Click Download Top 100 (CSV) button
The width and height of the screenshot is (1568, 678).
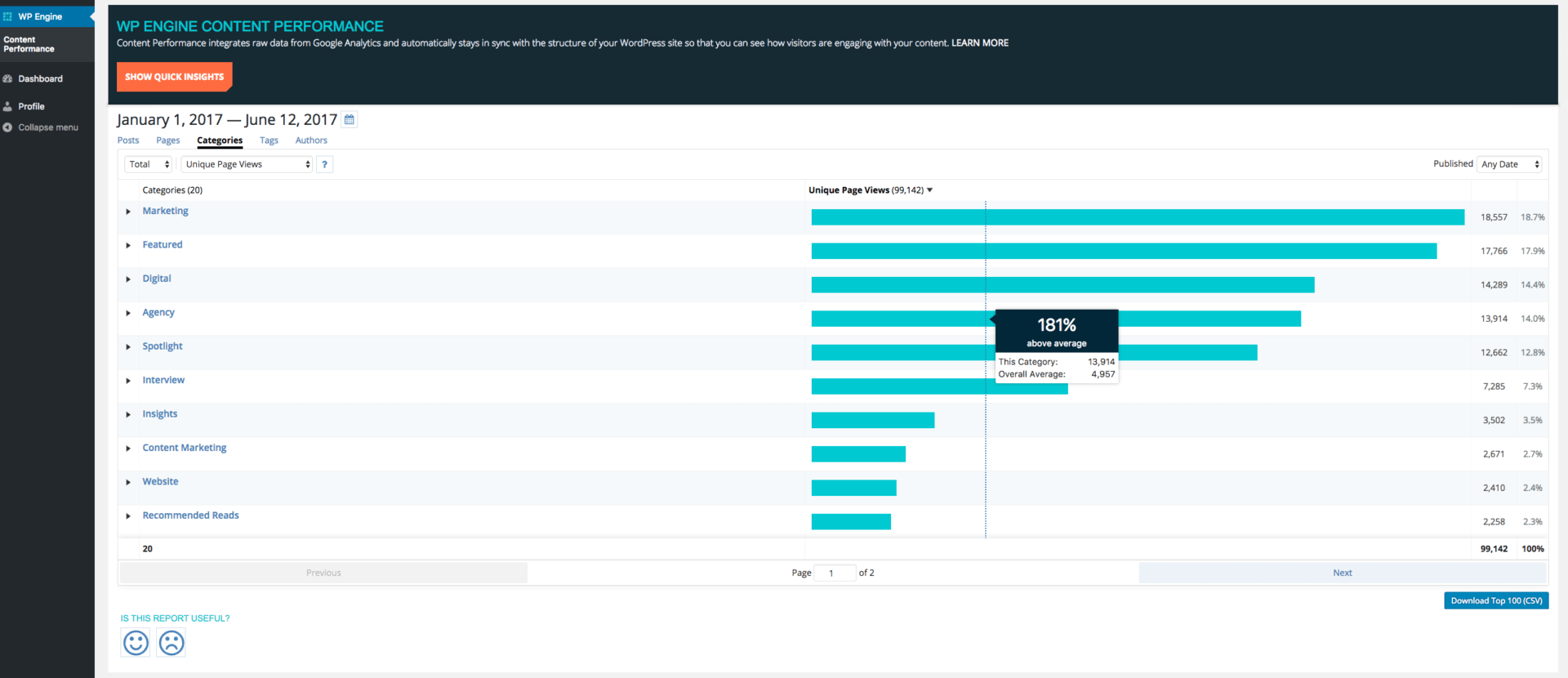1496,600
